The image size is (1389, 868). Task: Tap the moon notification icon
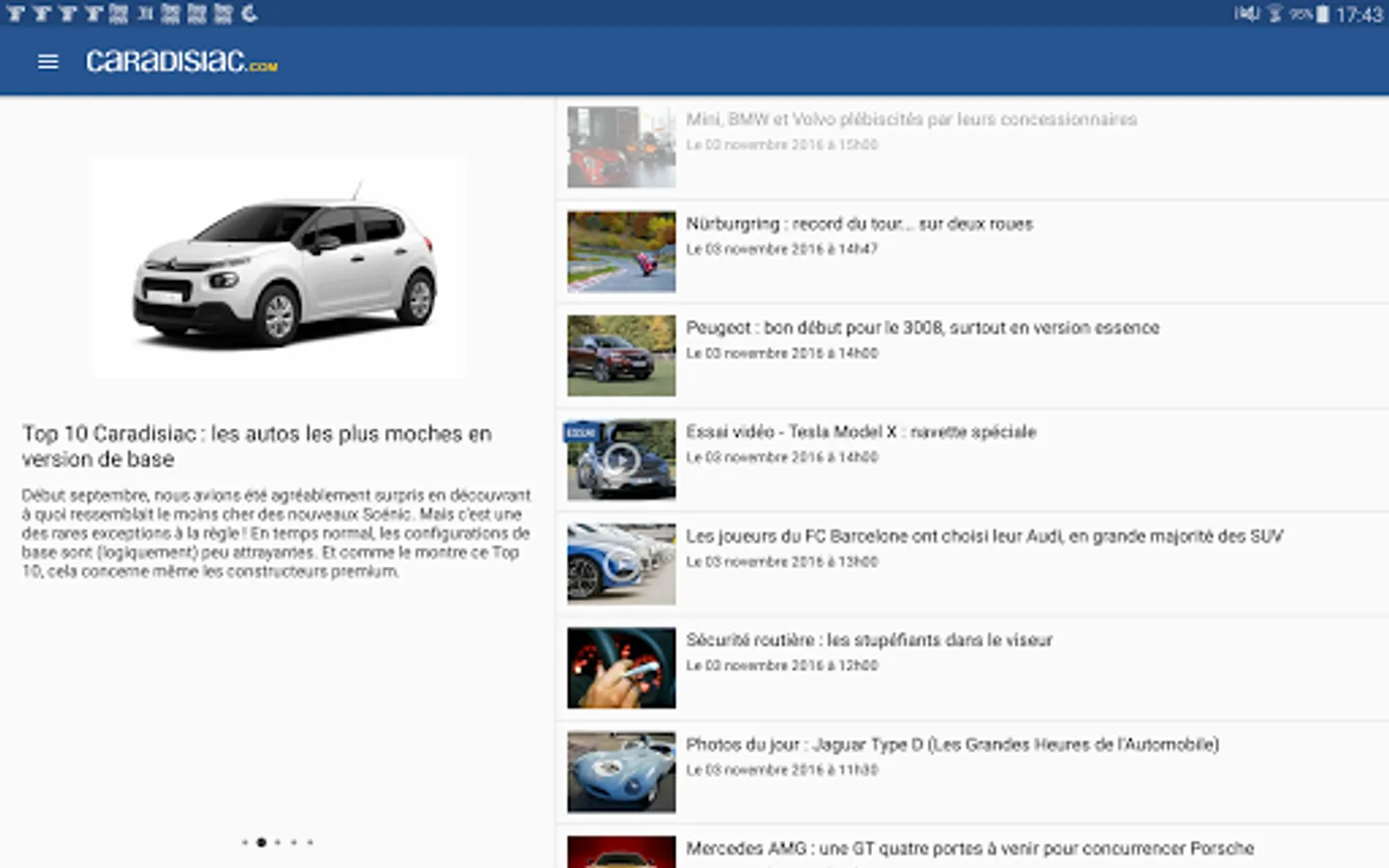[x=250, y=13]
